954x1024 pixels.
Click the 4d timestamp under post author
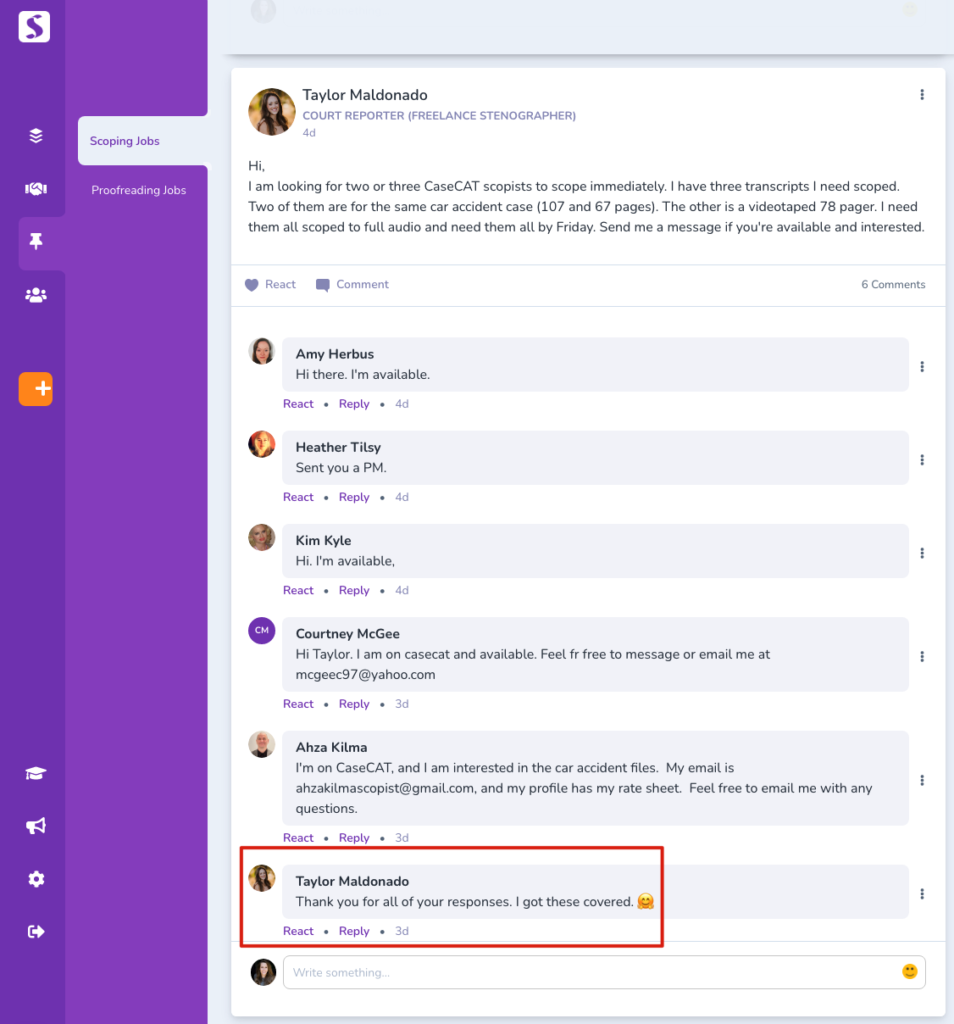click(x=309, y=133)
